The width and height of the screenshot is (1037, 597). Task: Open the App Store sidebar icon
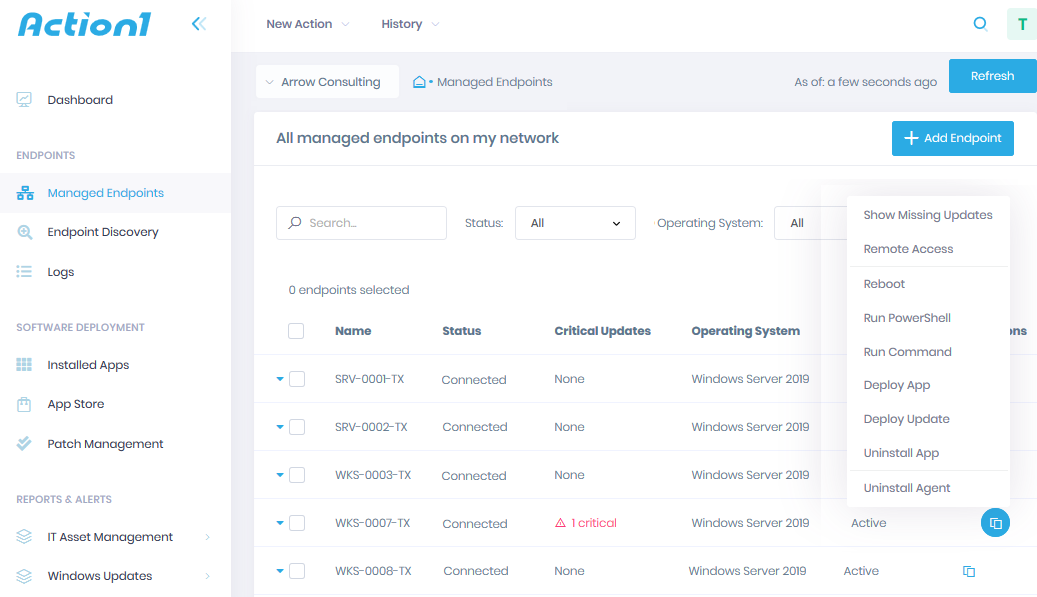click(x=24, y=403)
